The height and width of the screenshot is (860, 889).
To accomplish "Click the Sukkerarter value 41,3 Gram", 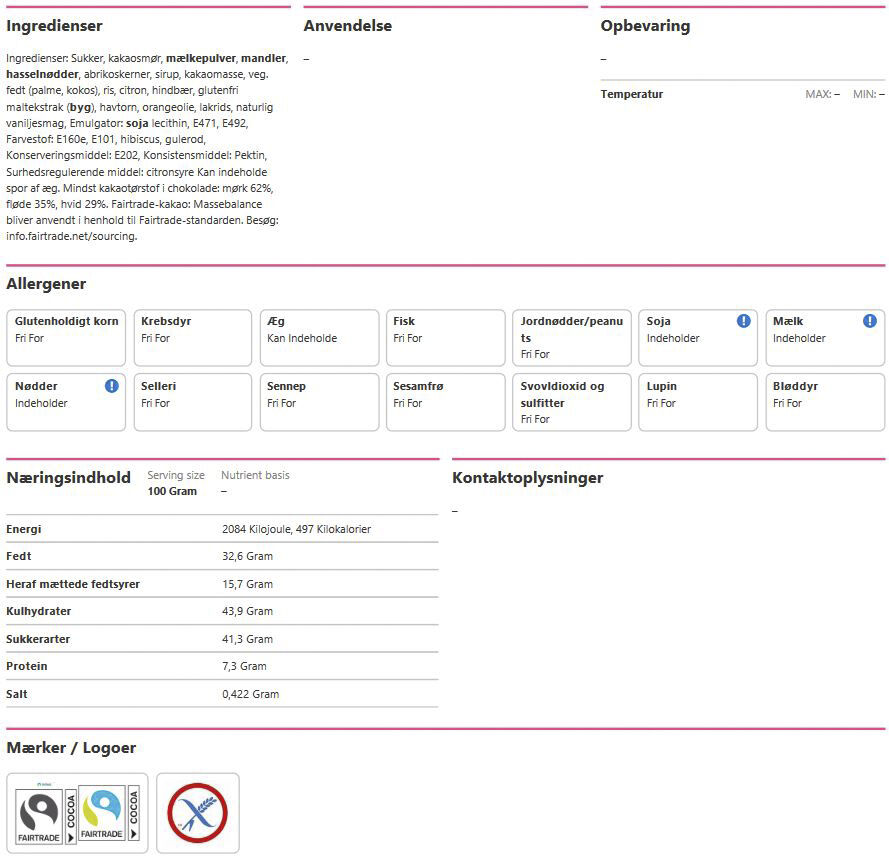I will point(247,639).
